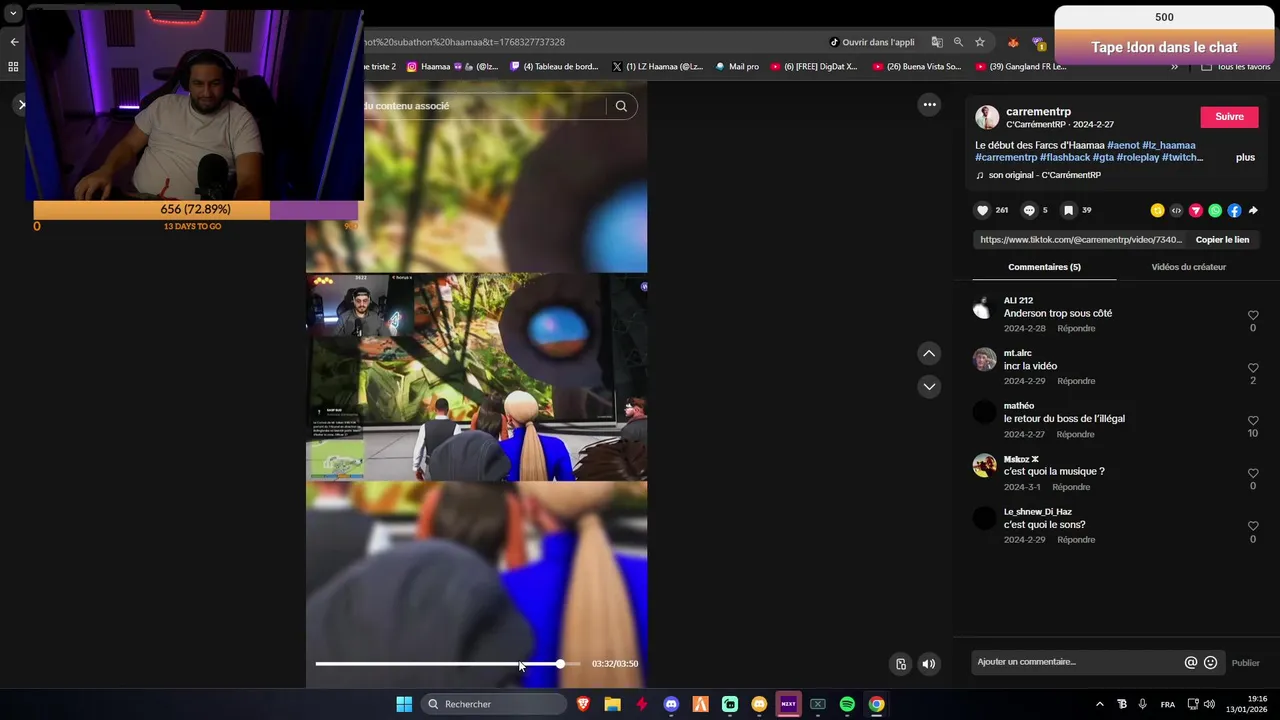Reply to Mskoz's comment
1280x720 pixels.
click(x=1071, y=487)
